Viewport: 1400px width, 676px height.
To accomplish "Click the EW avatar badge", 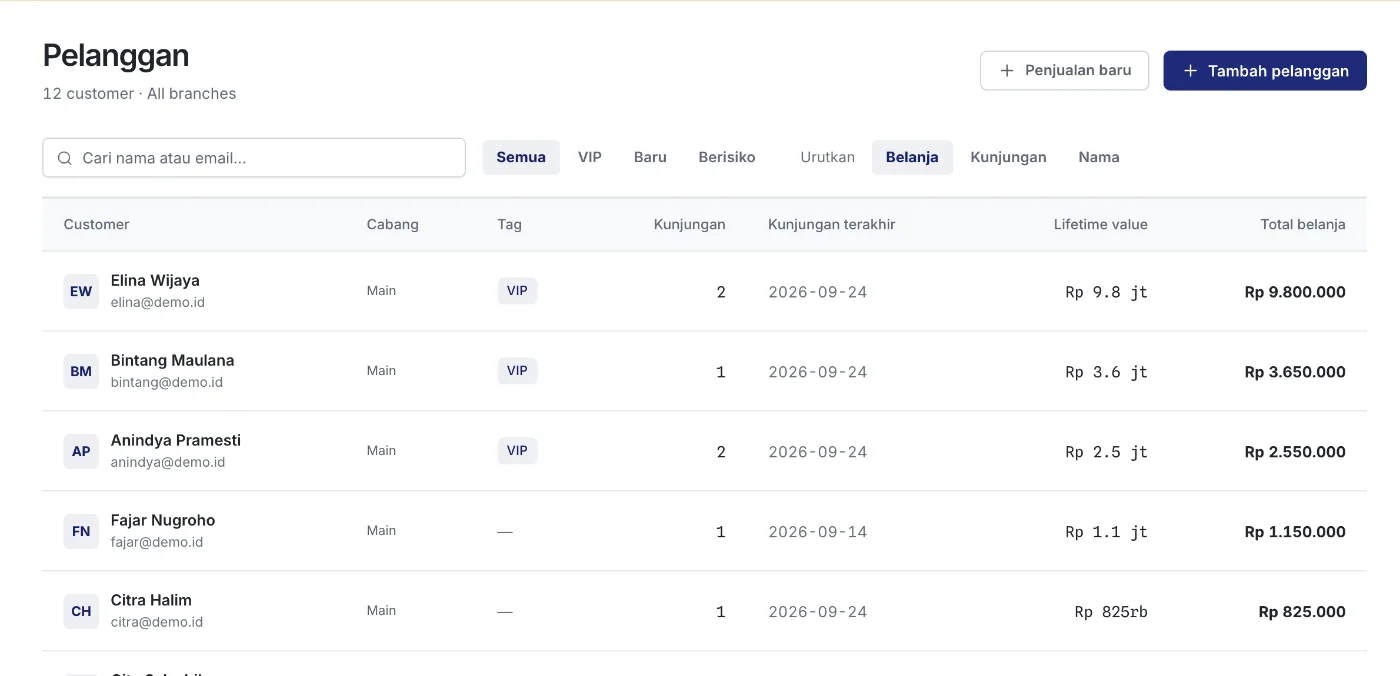I will 81,291.
